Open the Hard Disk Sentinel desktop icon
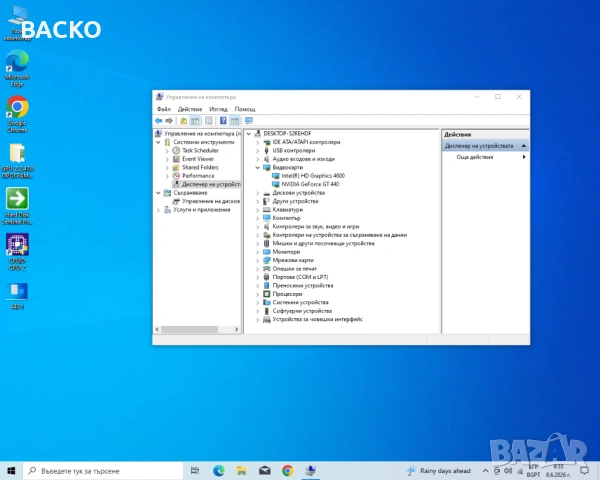 point(17,206)
